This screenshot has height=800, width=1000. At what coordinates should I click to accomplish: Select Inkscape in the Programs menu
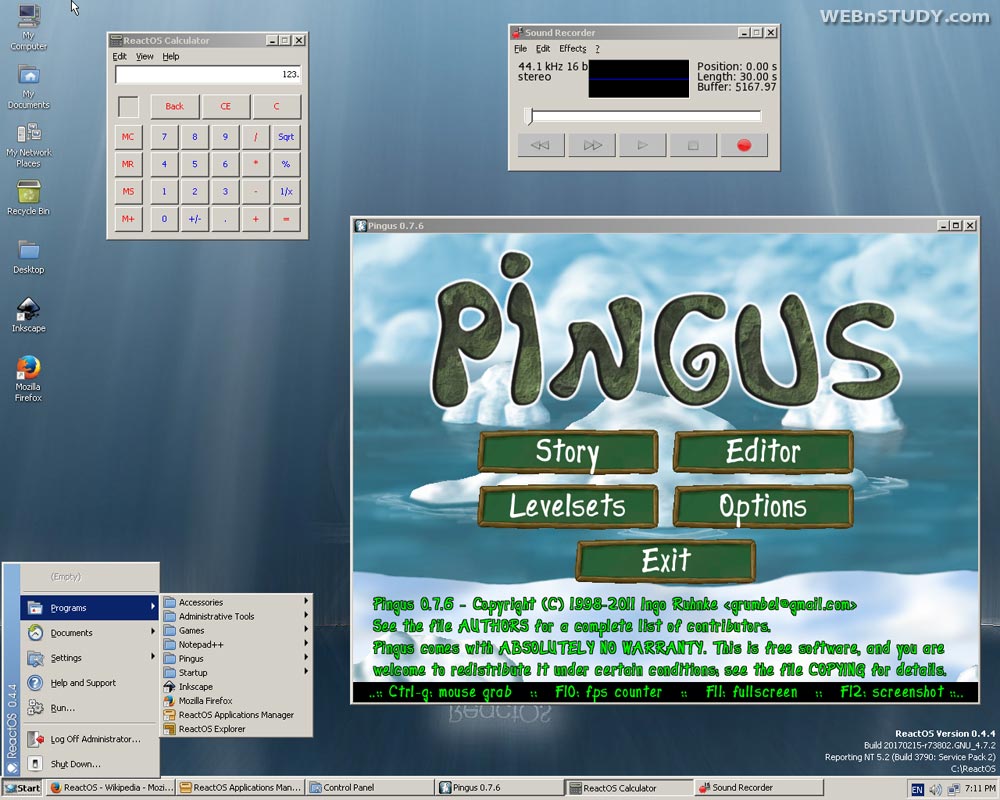236,686
